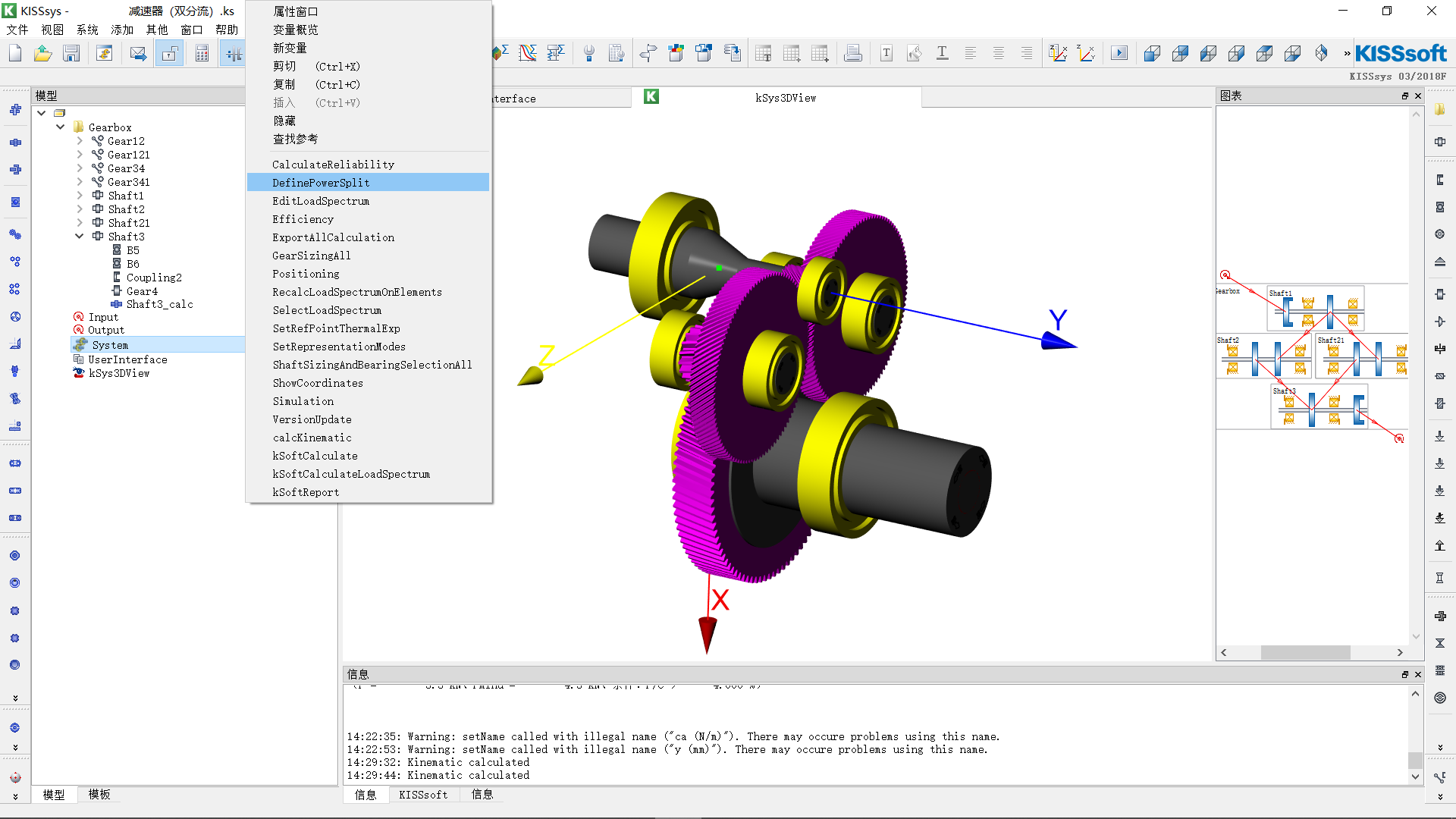Choose DefinePowerSplit from the context menu

coord(368,183)
